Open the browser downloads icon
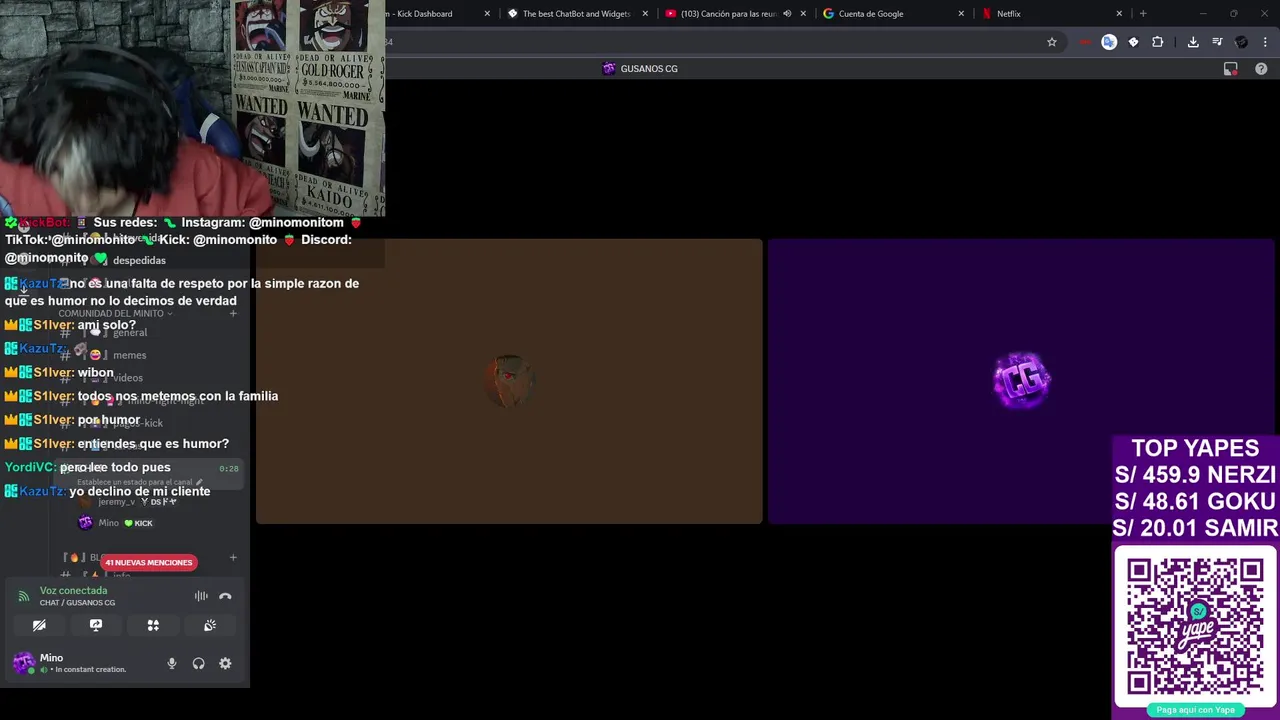 [1193, 42]
